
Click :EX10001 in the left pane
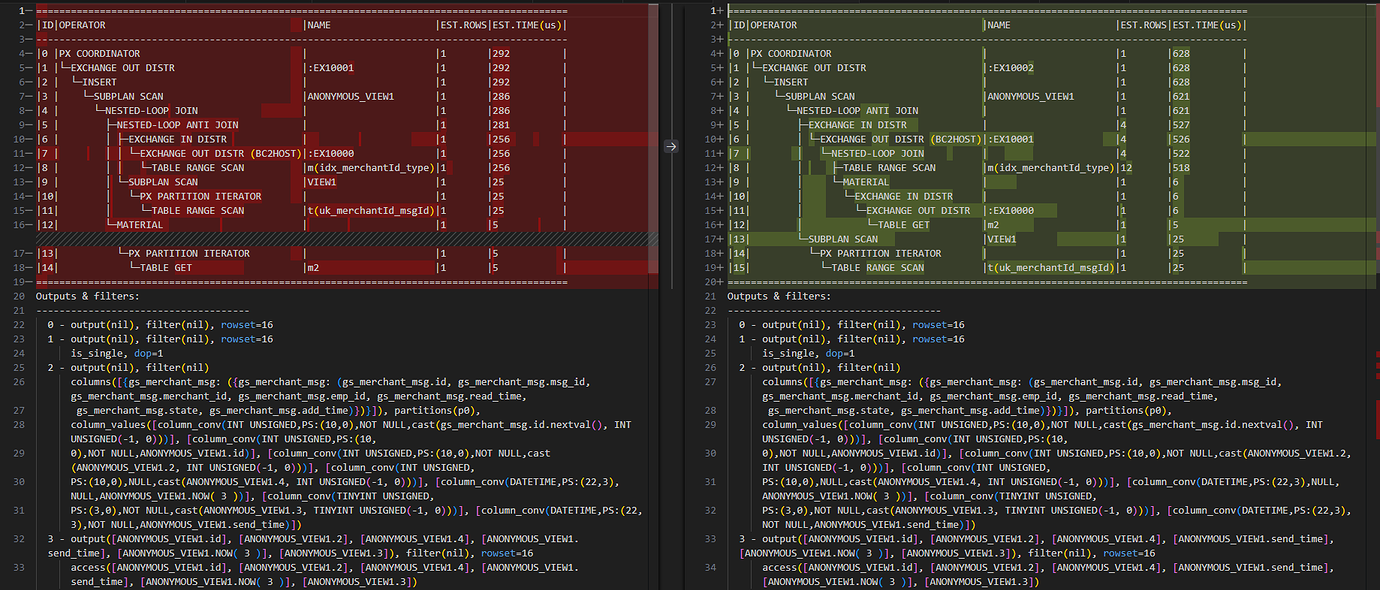tap(330, 68)
